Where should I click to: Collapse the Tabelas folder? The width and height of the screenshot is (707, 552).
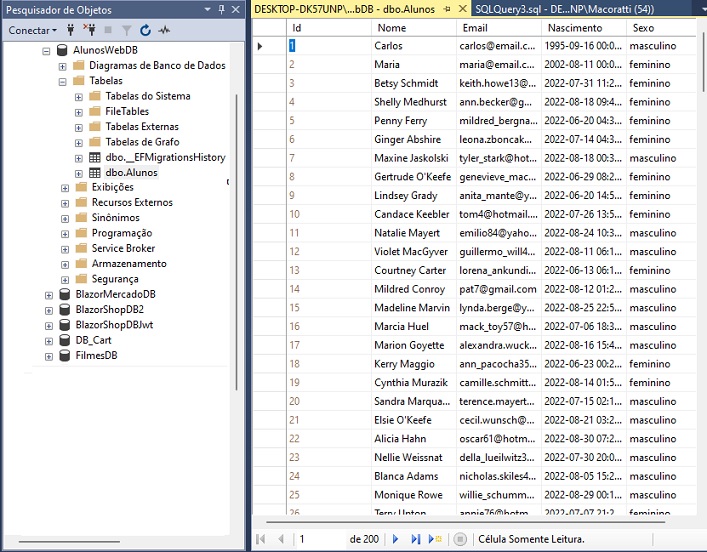(x=62, y=82)
